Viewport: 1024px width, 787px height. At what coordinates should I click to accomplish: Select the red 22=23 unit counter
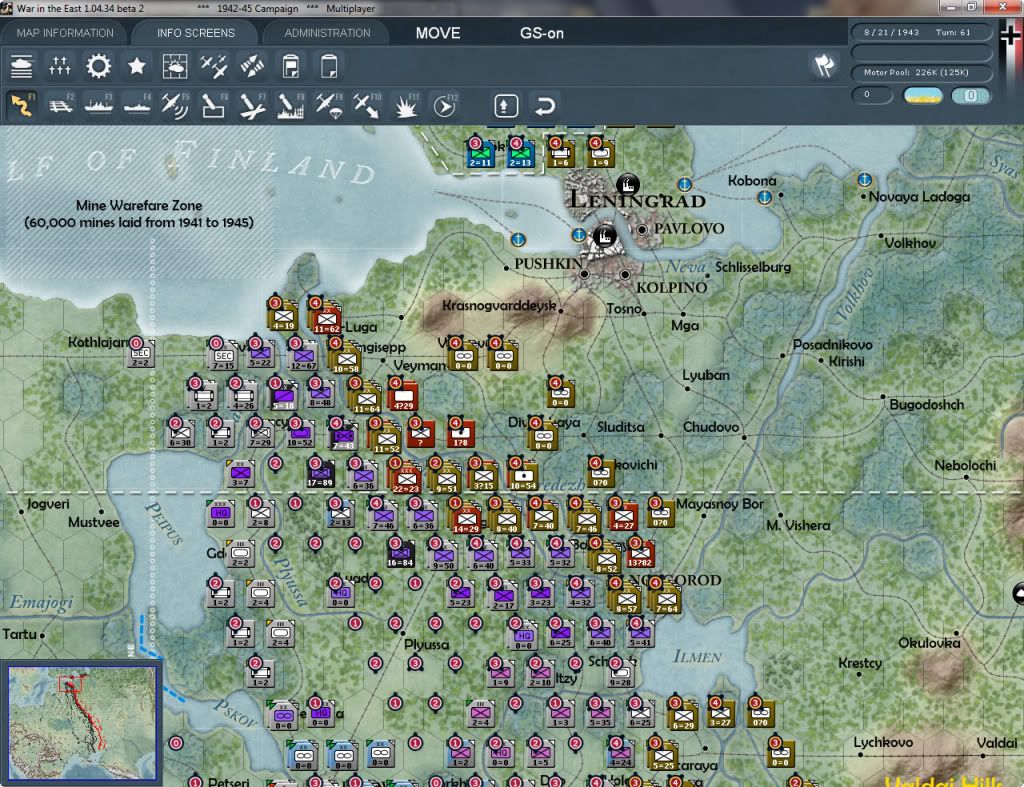click(x=405, y=477)
